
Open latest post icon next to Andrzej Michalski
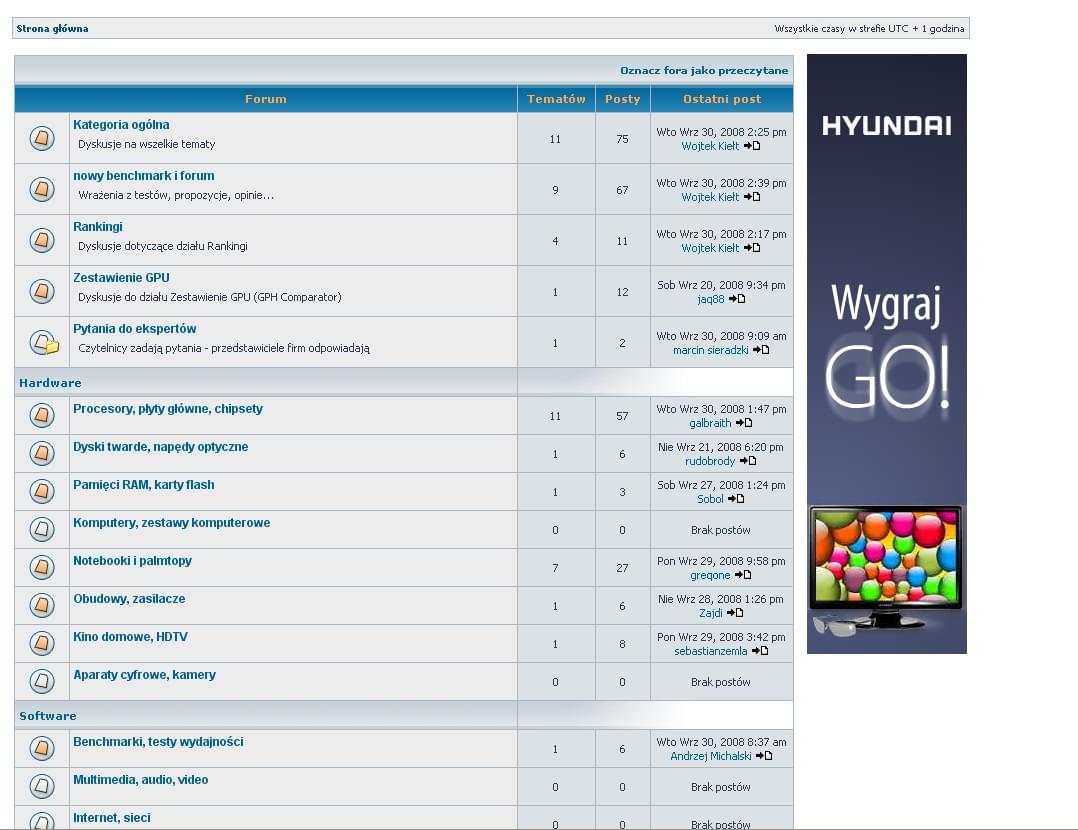coord(764,756)
